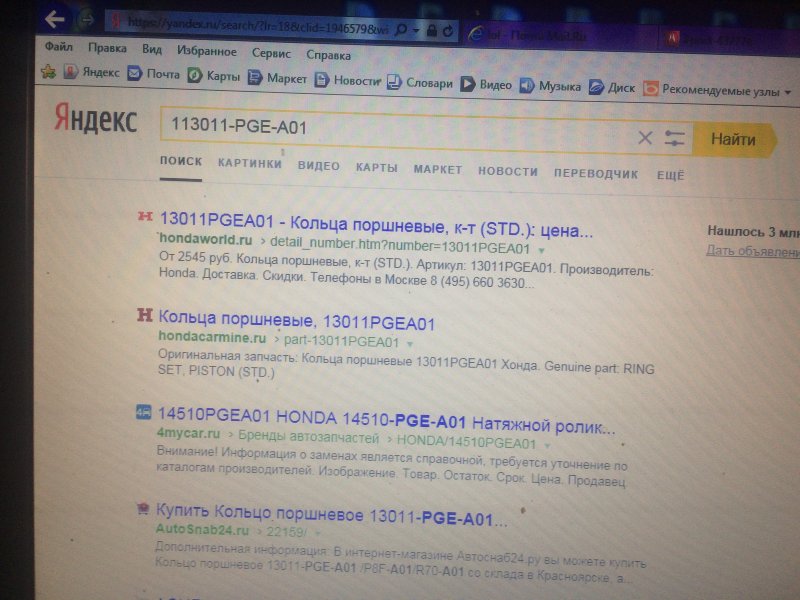Open the Справка menu
Viewport: 800px width, 600px height.
click(328, 55)
